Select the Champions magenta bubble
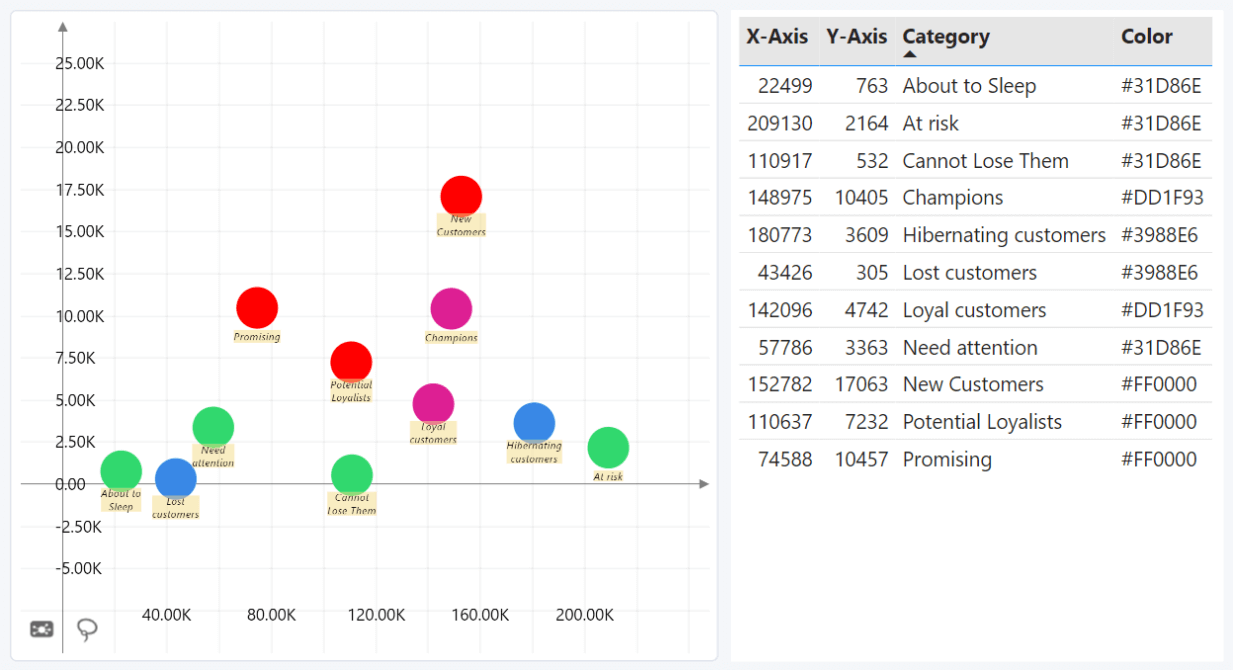1233x670 pixels. click(x=451, y=309)
